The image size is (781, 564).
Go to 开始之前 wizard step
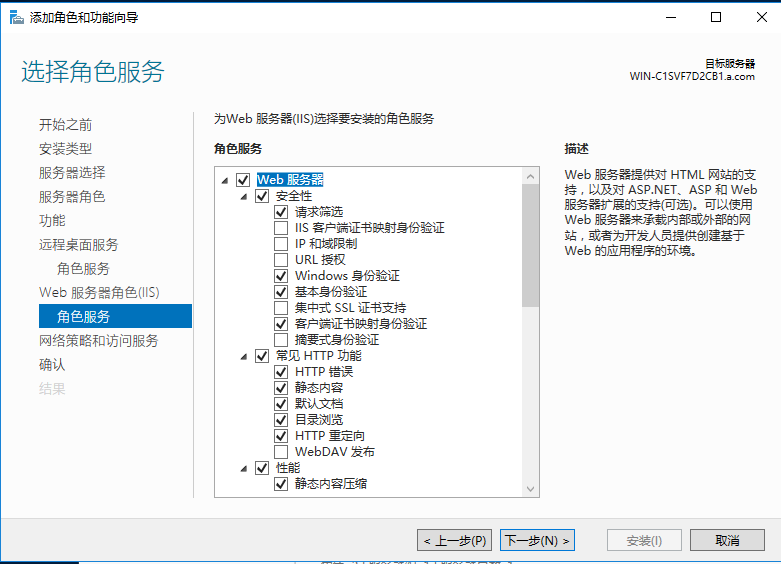[65, 125]
